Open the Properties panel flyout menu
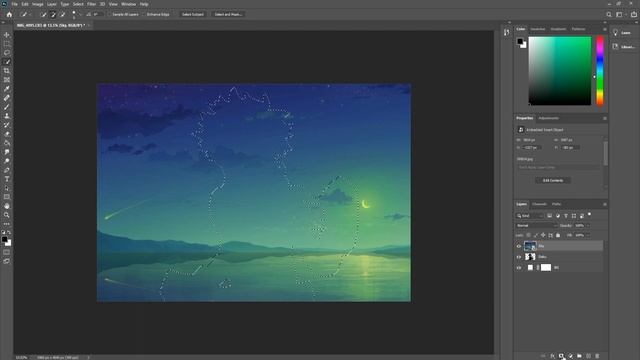Image resolution: width=640 pixels, height=360 pixels. pyautogui.click(x=604, y=118)
